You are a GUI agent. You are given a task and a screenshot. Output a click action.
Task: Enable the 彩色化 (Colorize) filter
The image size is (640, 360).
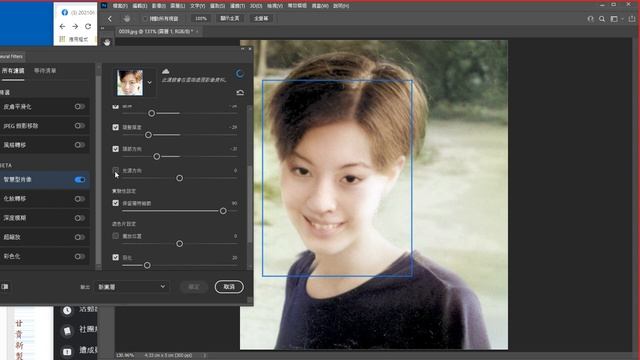(x=80, y=256)
